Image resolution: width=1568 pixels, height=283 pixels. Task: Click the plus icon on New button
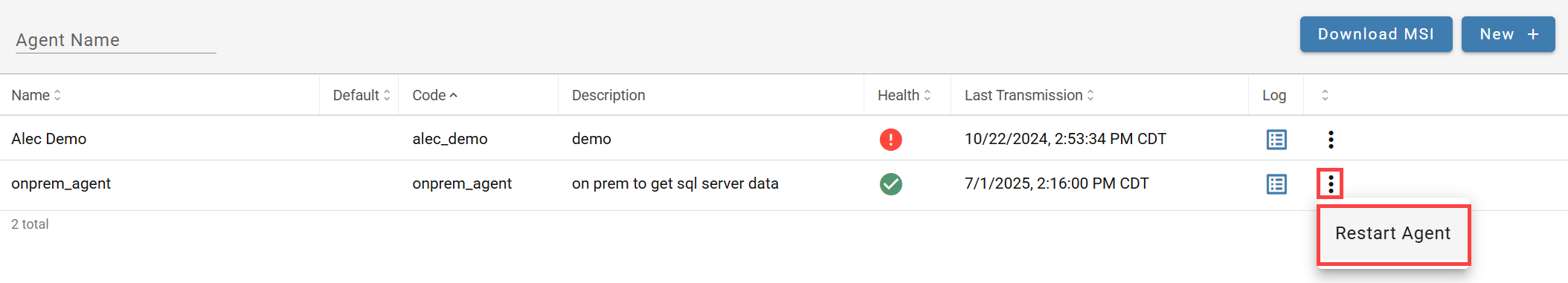(1533, 34)
